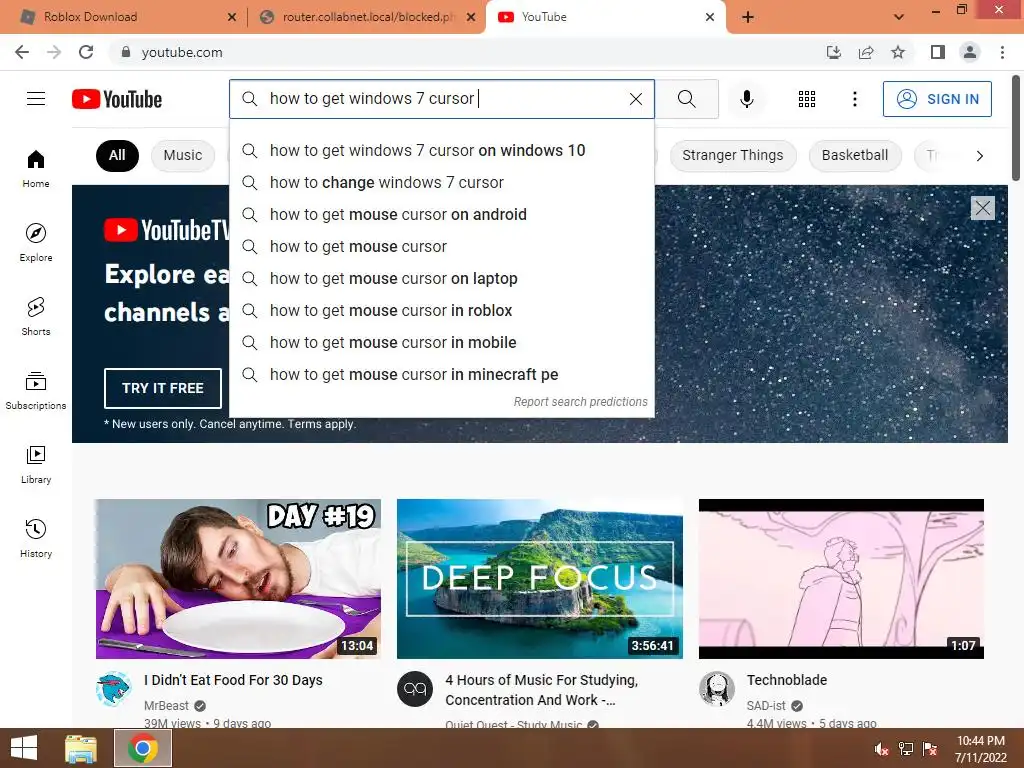Pick suggestion 'mouse cursor in mobile'
Screen dimensions: 1024x768
[x=442, y=342]
